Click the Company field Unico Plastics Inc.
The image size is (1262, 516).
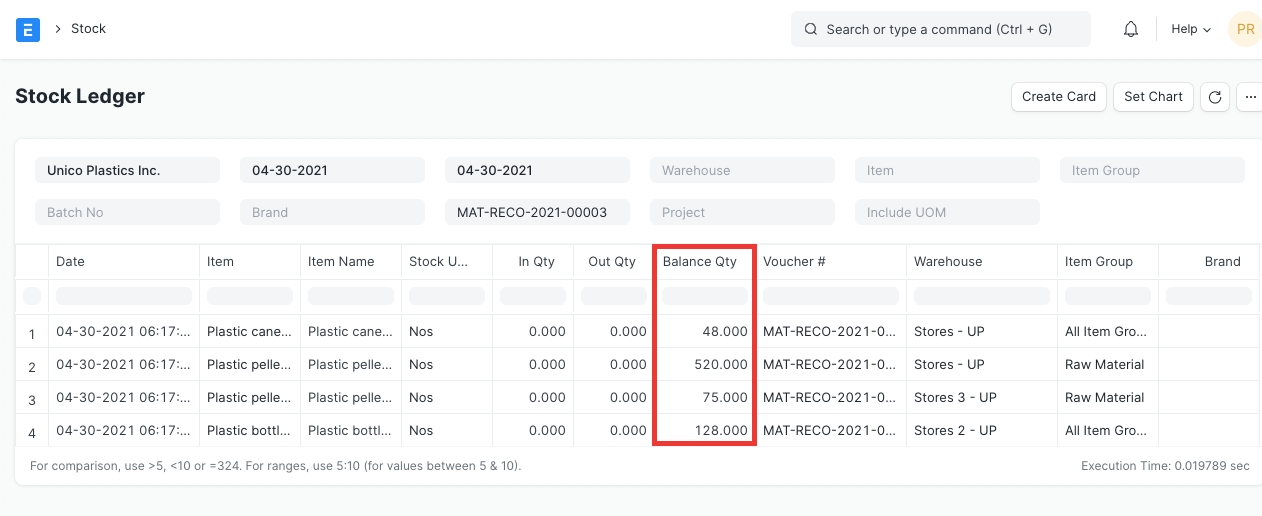pyautogui.click(x=127, y=170)
